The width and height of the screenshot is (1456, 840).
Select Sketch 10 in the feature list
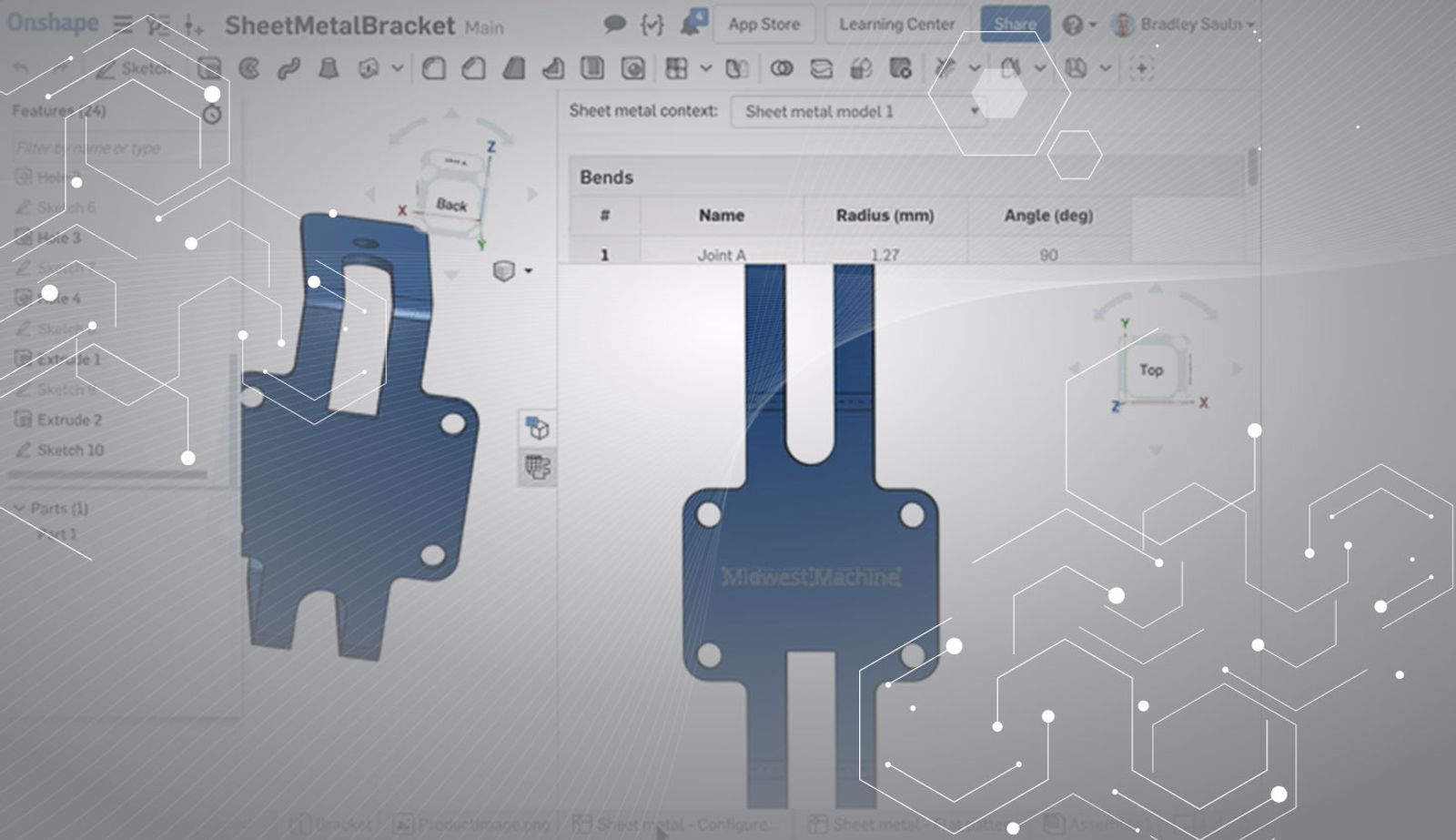70,450
